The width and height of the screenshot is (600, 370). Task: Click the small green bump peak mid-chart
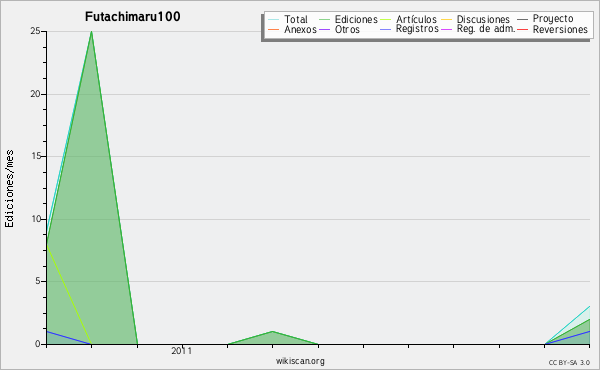[x=272, y=331]
